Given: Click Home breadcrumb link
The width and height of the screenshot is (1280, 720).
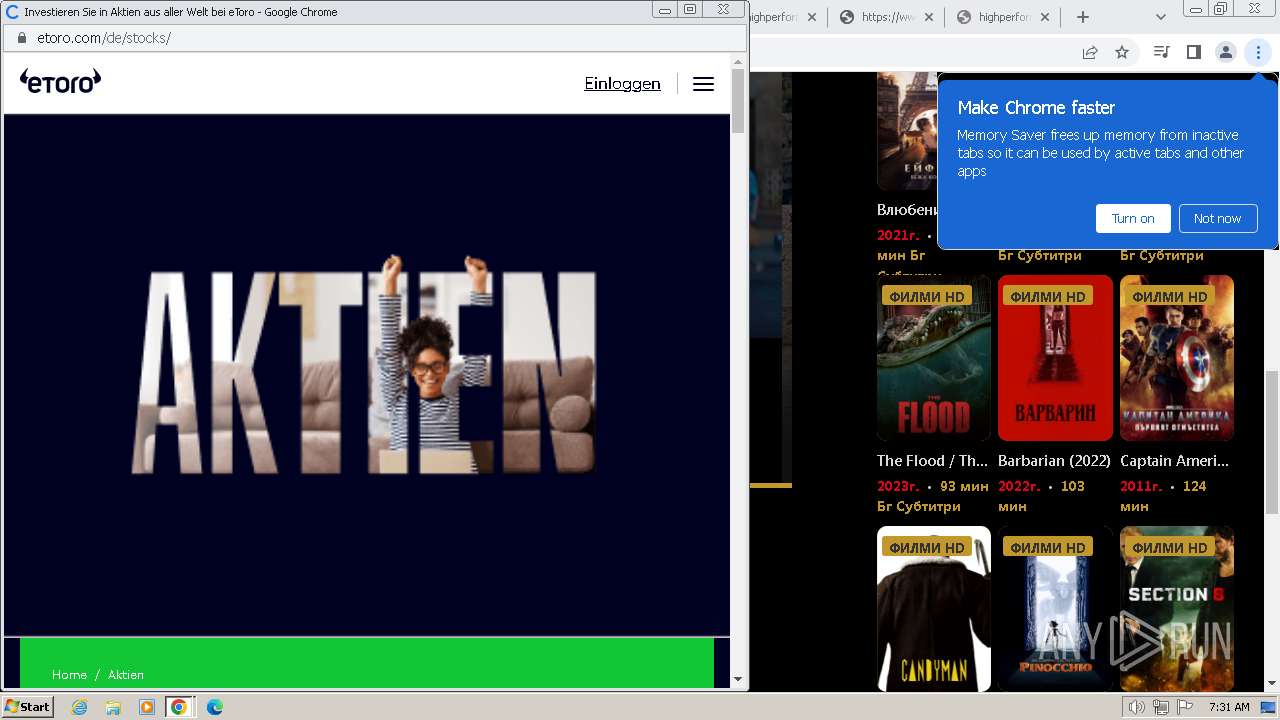Looking at the screenshot, I should click(x=69, y=675).
